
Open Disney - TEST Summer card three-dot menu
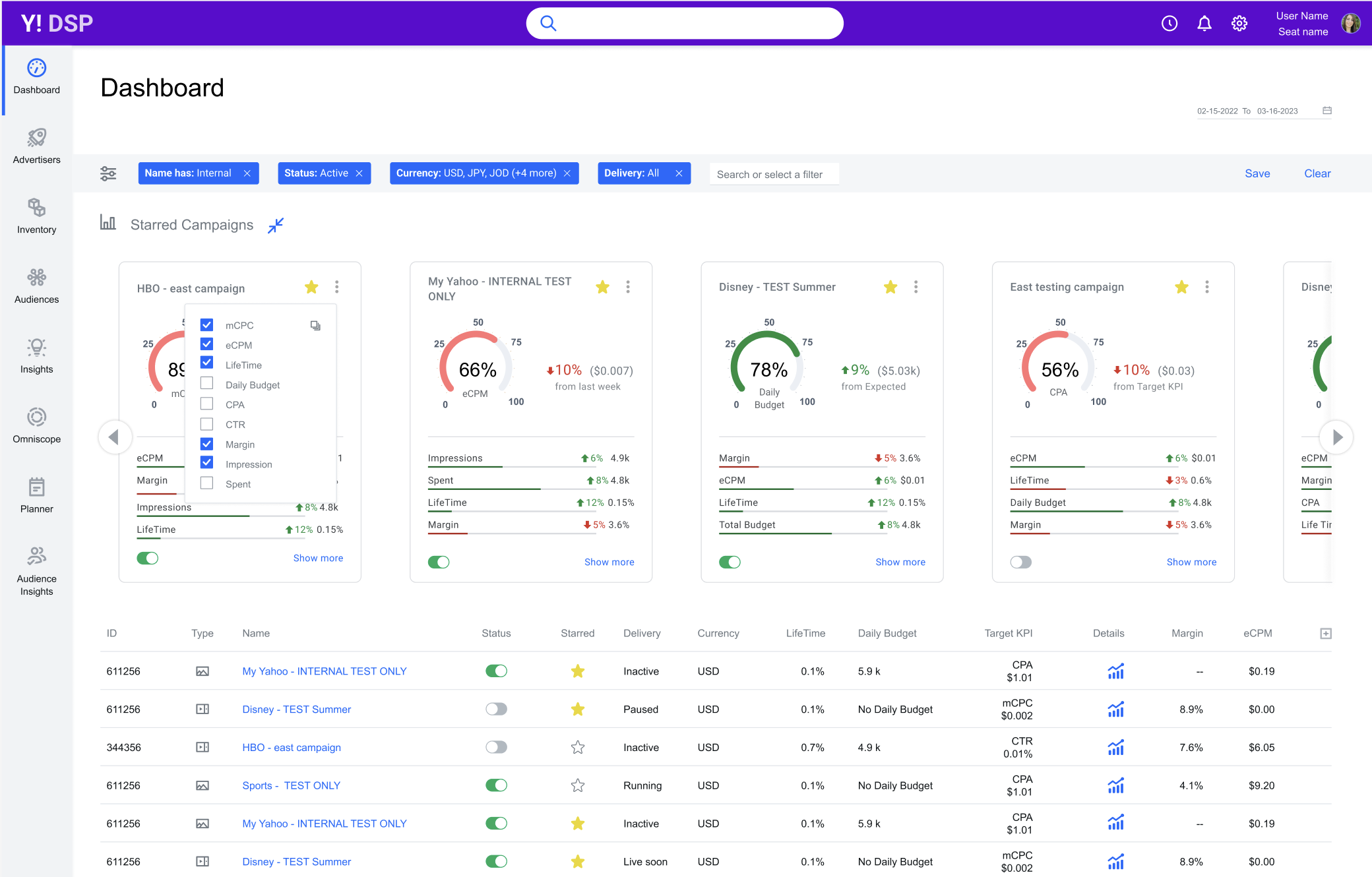click(x=916, y=287)
